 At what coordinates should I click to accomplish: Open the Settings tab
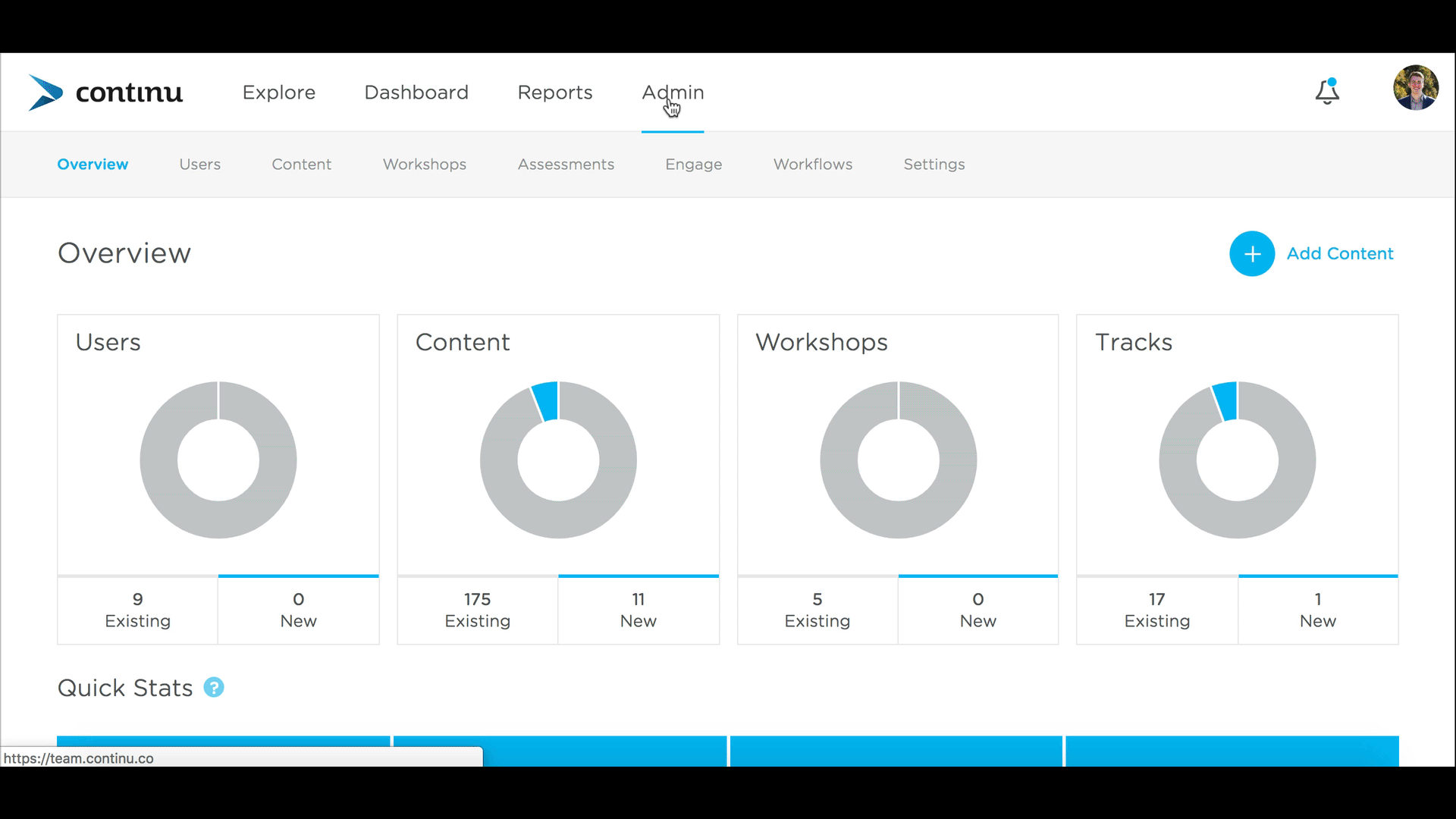(934, 165)
